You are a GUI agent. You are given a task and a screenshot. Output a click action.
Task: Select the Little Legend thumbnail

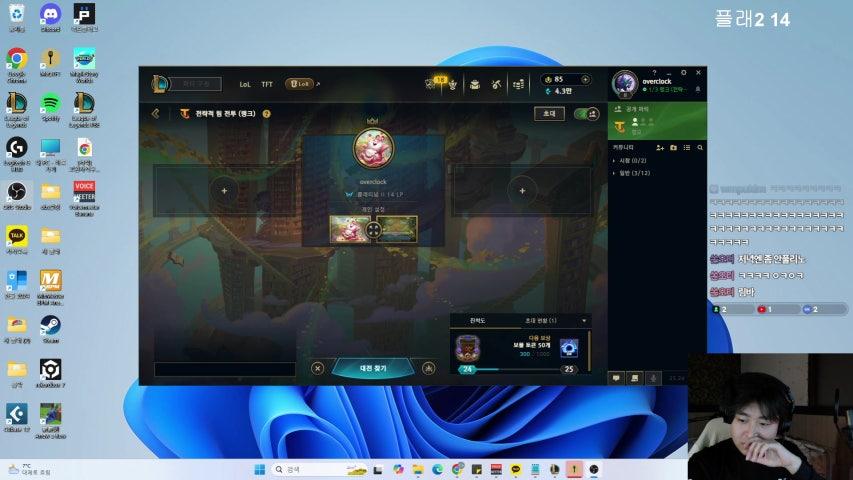(x=348, y=229)
